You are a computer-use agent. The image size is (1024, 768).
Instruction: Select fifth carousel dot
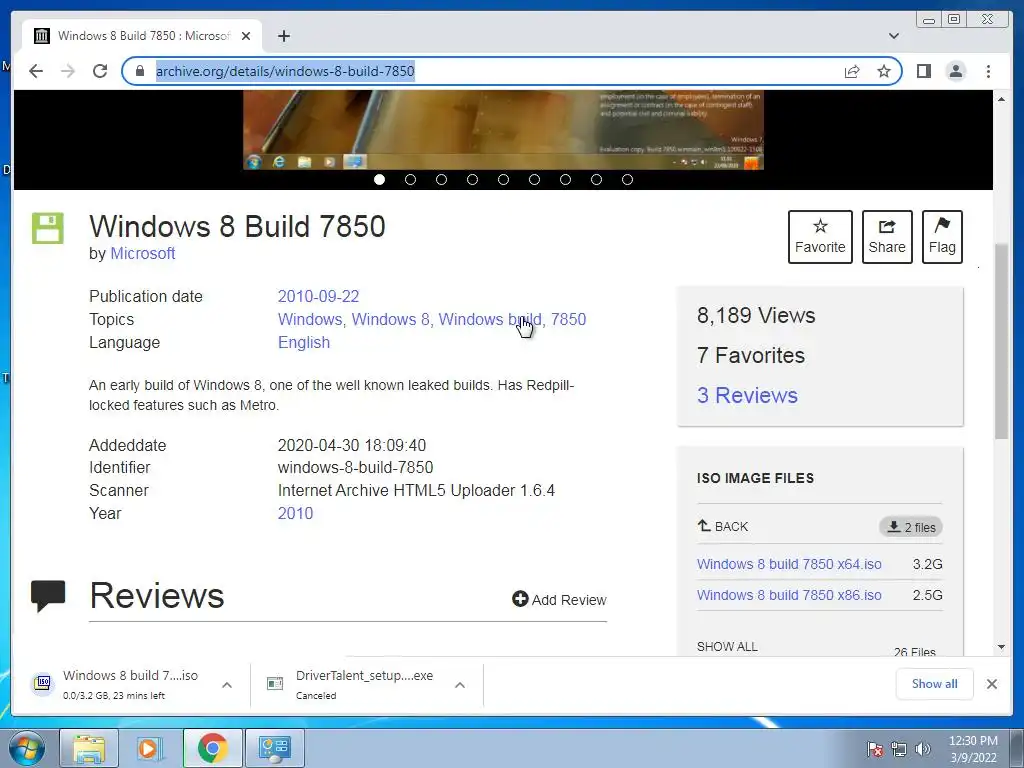(504, 179)
